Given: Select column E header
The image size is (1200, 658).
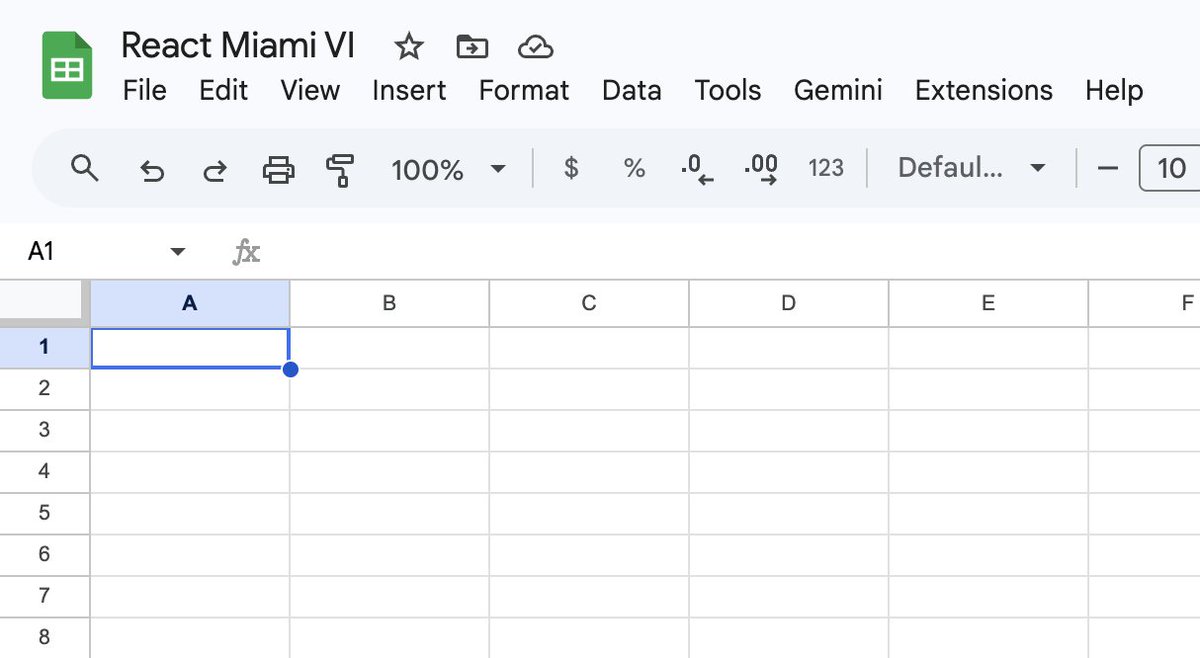Looking at the screenshot, I should click(x=988, y=303).
